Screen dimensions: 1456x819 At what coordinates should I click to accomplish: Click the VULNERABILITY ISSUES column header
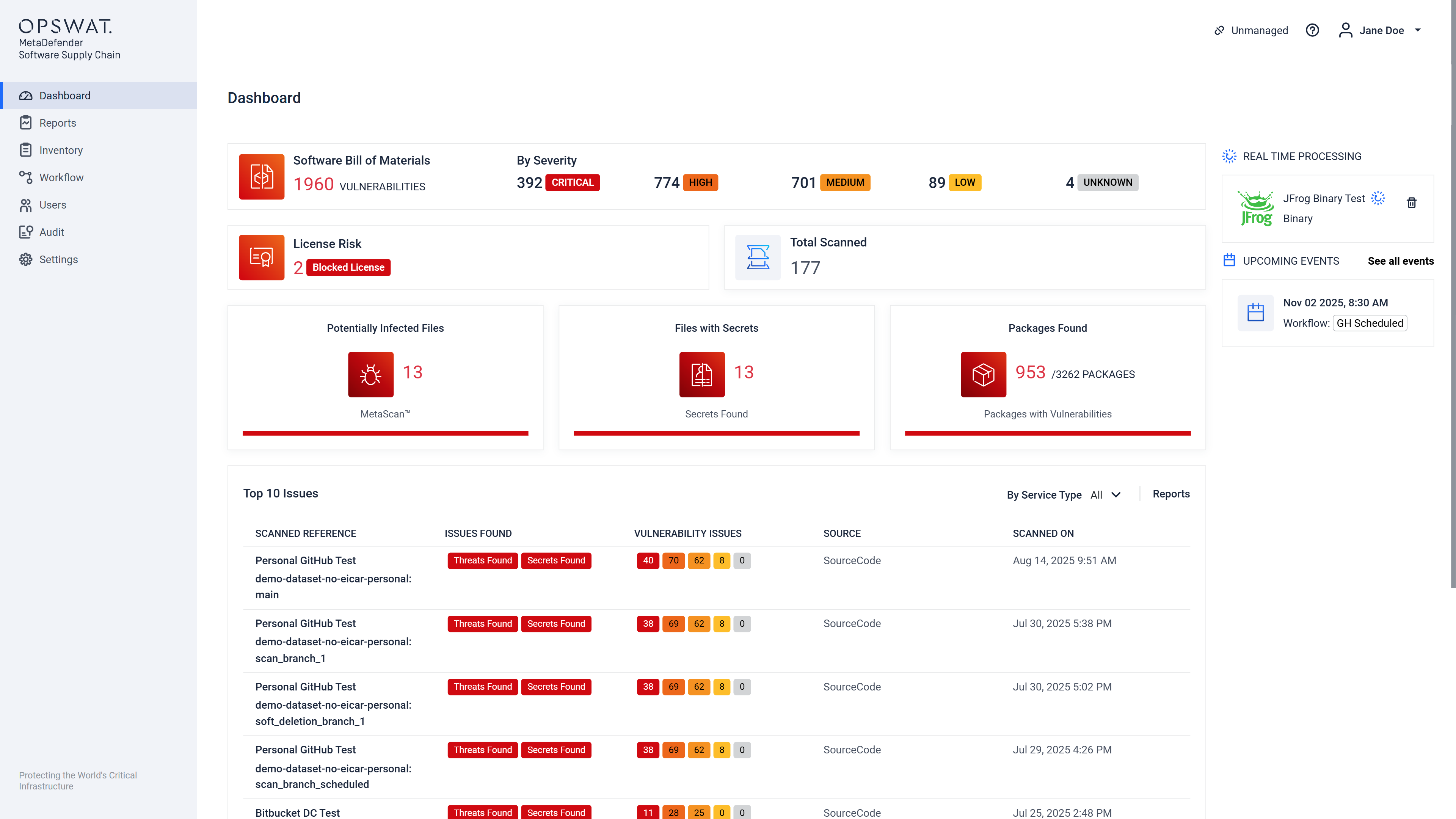[x=688, y=533]
